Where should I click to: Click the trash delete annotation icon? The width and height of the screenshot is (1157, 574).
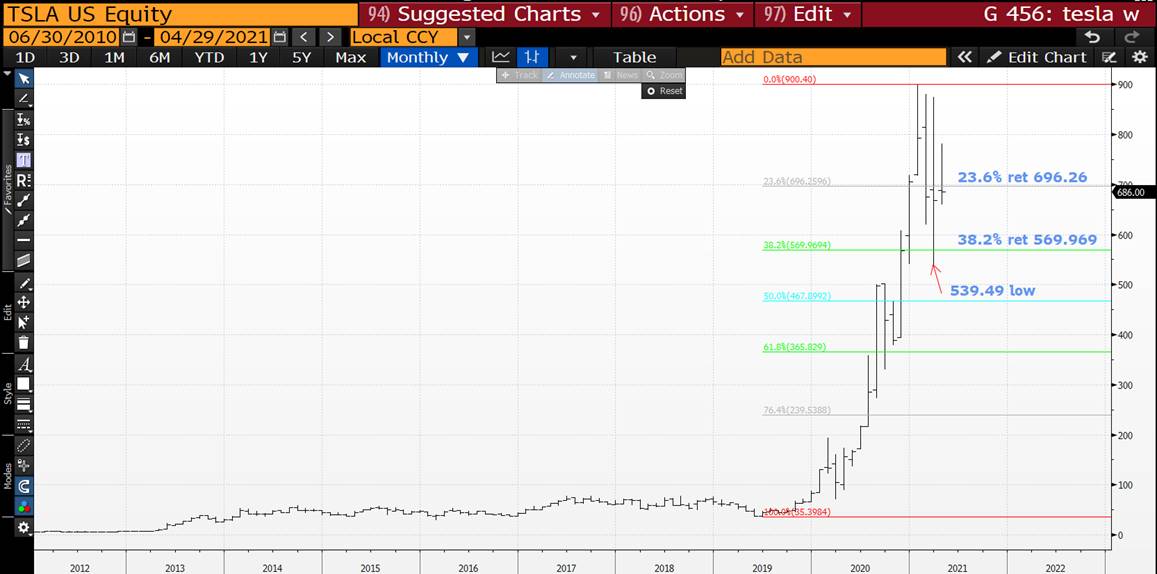click(x=24, y=342)
